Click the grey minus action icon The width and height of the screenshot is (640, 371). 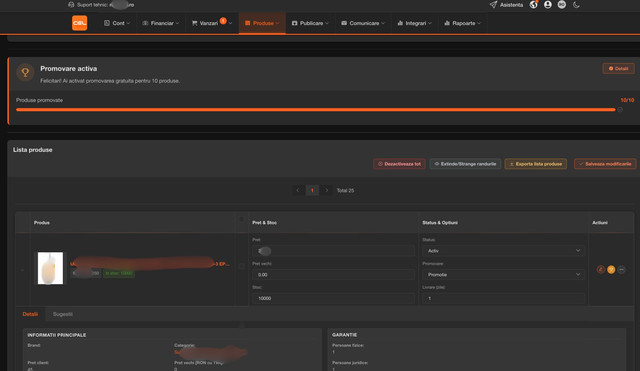[621, 269]
